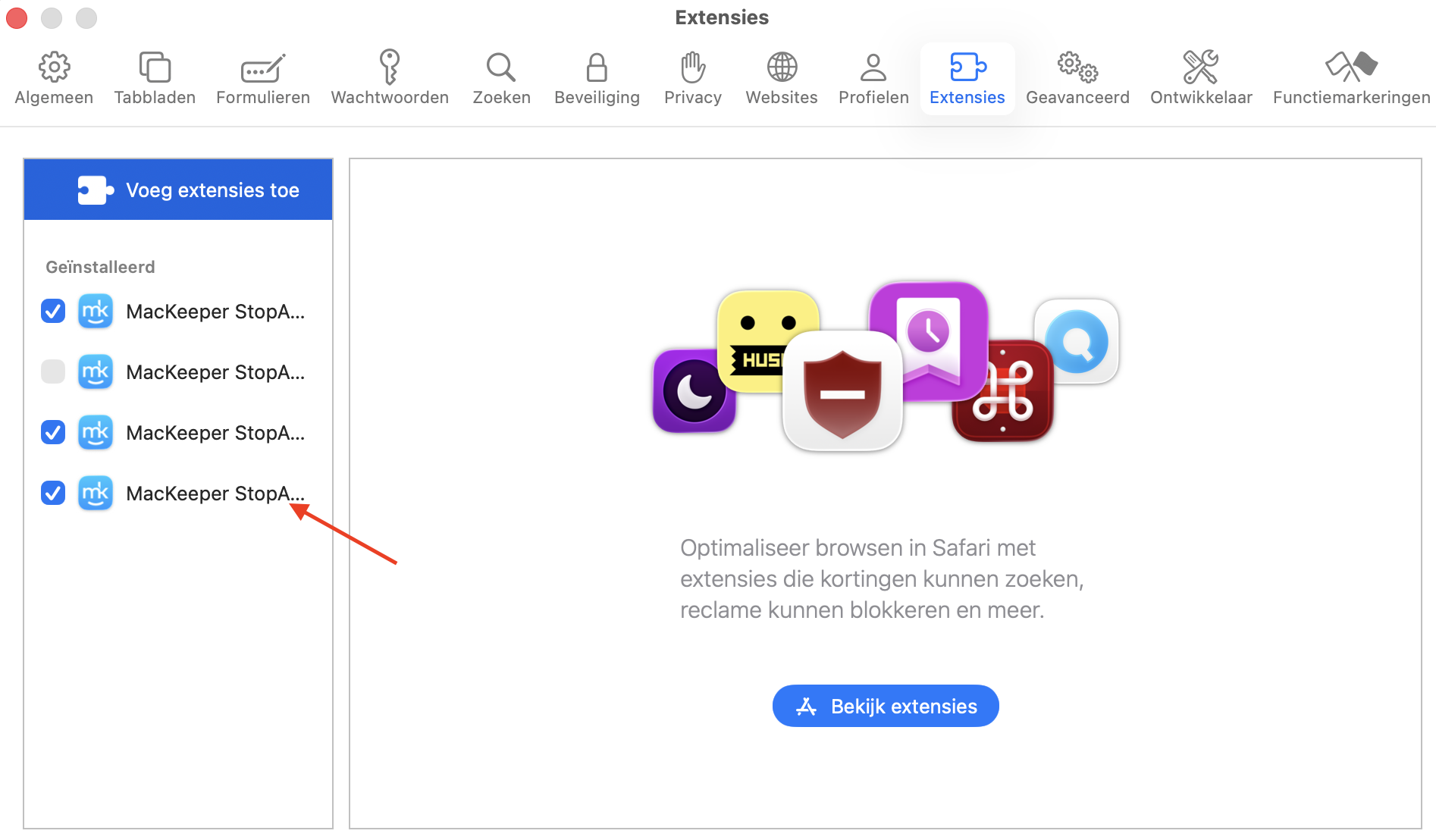Switch to the Privacy tab label
The image size is (1436, 840).
(692, 98)
